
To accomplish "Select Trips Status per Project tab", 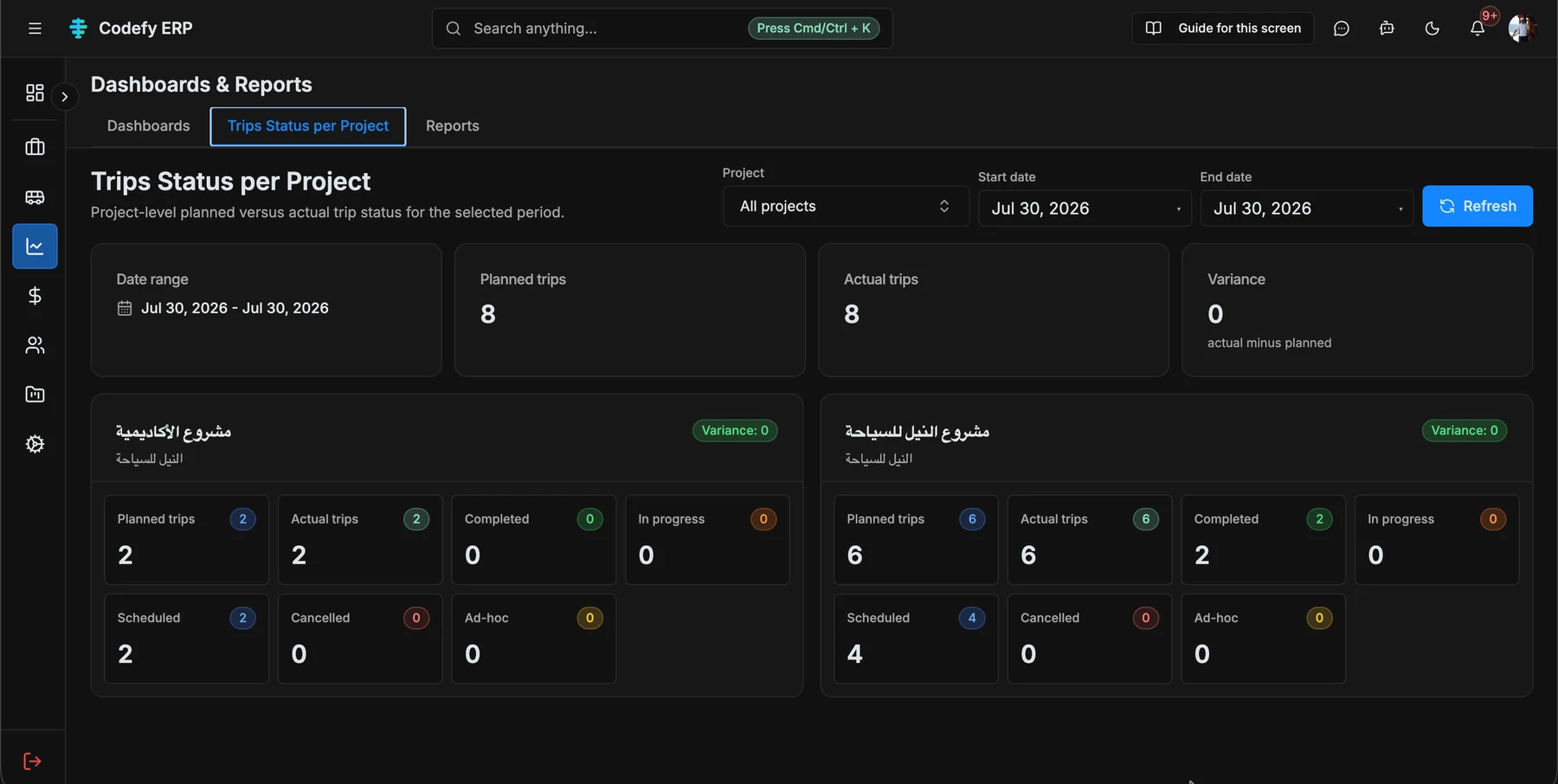I will tap(308, 126).
